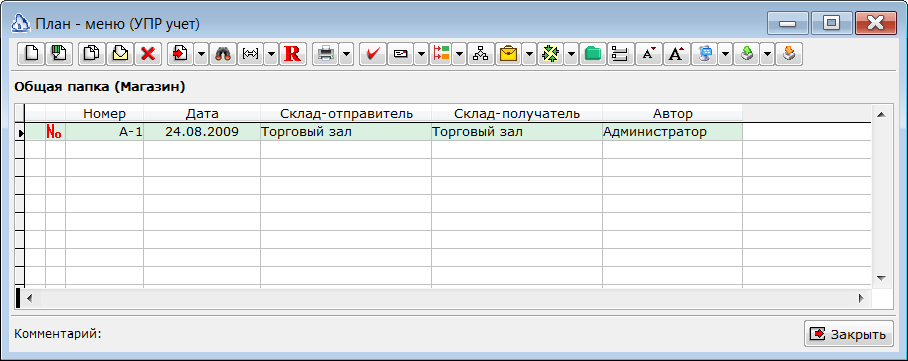Expand dropdown next to green arrows icon

(x=571, y=54)
